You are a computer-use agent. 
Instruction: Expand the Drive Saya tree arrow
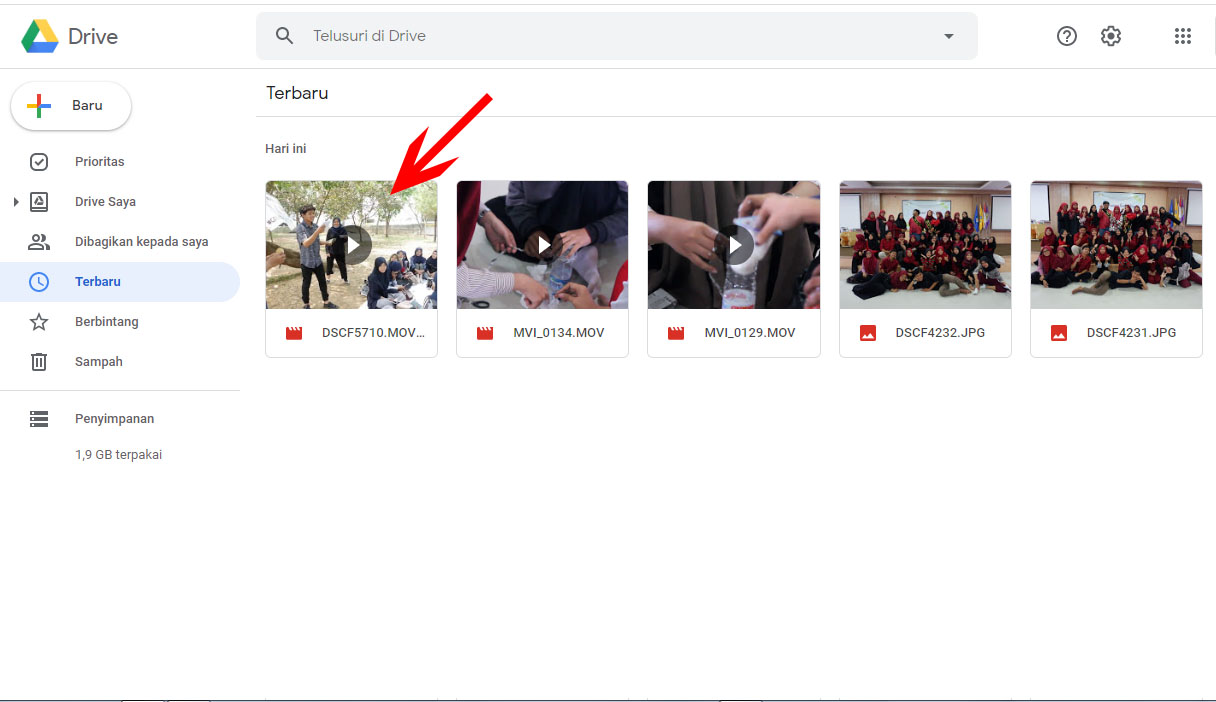point(16,202)
